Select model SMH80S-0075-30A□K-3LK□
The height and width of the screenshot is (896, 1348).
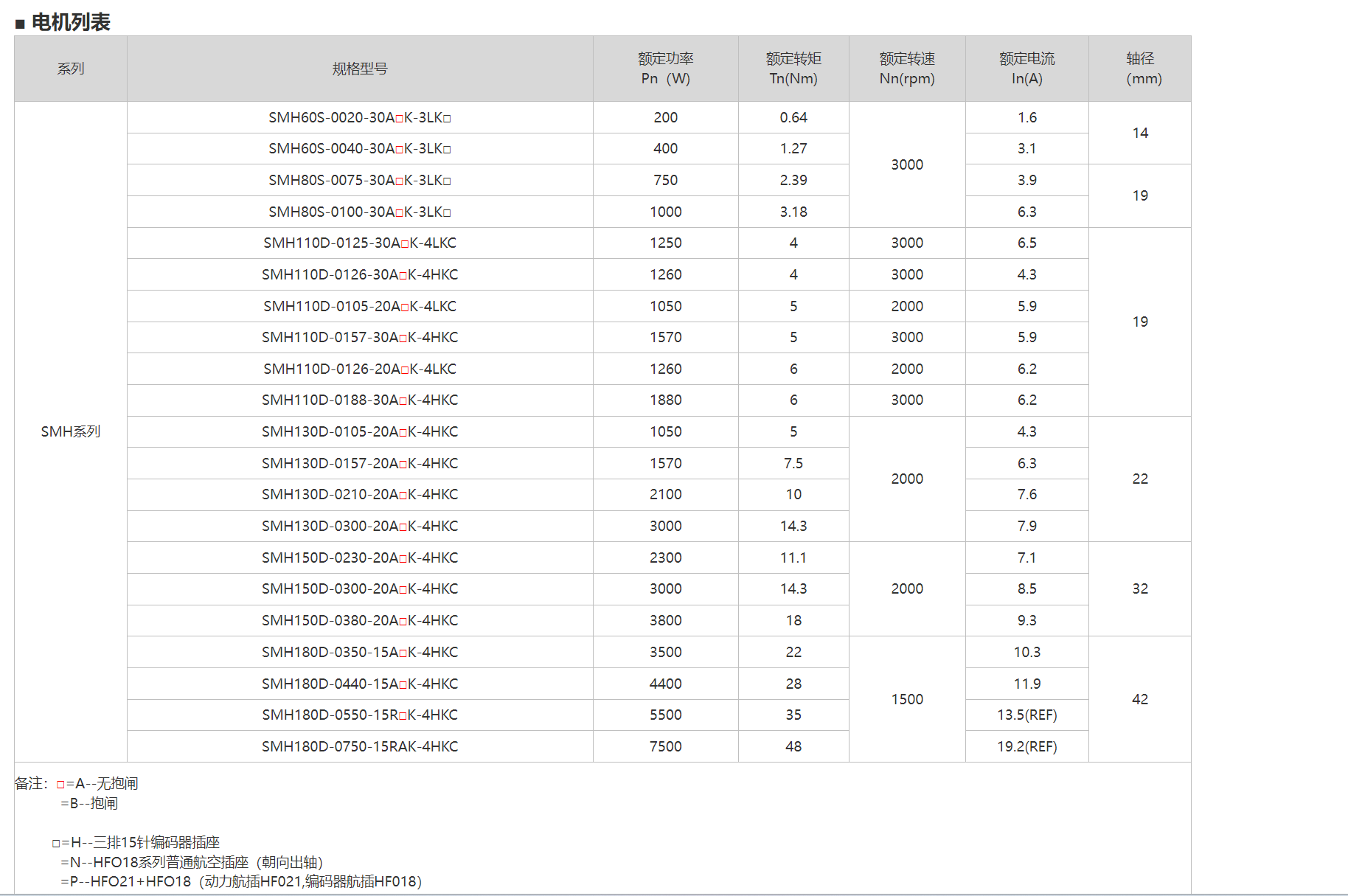click(360, 180)
